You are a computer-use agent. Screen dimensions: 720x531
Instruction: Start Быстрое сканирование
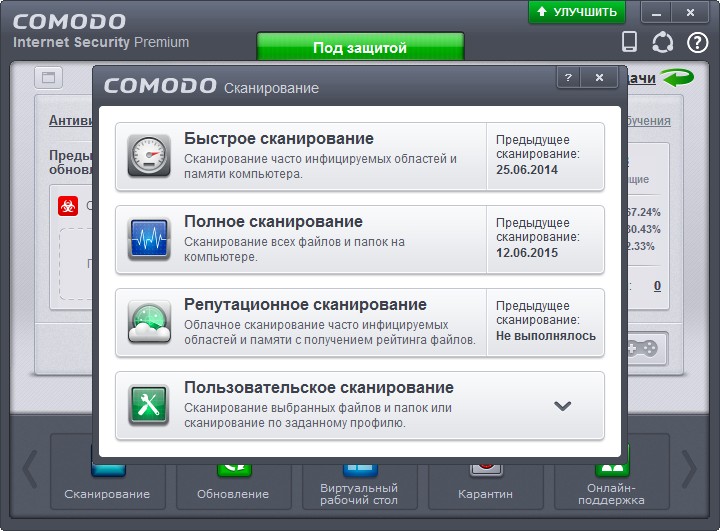(x=360, y=157)
